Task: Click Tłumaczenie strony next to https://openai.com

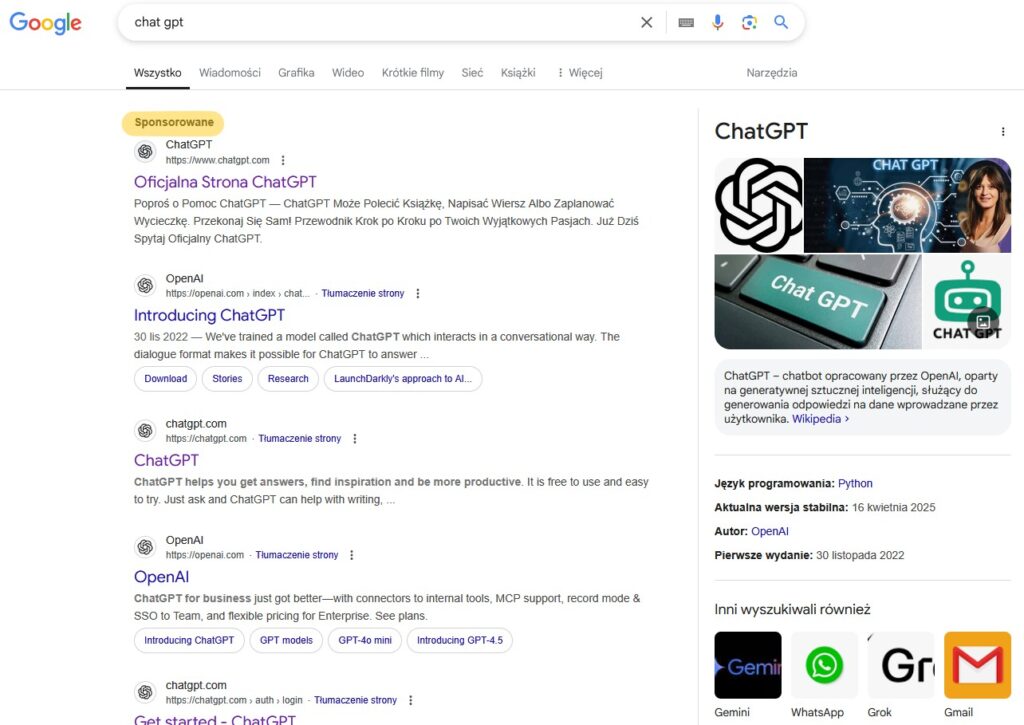Action: [x=297, y=555]
